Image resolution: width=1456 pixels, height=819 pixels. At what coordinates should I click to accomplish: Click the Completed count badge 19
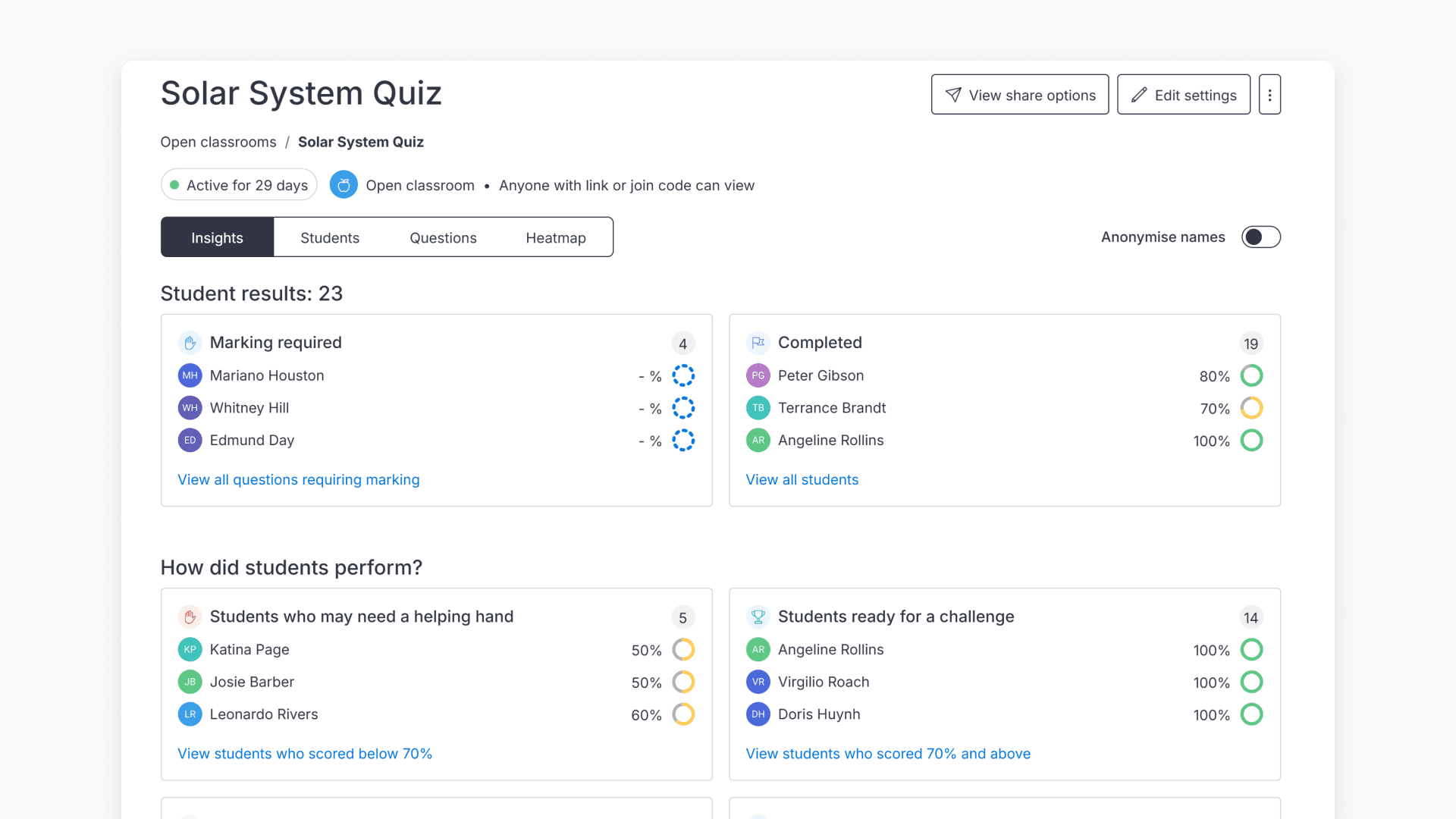(1251, 344)
